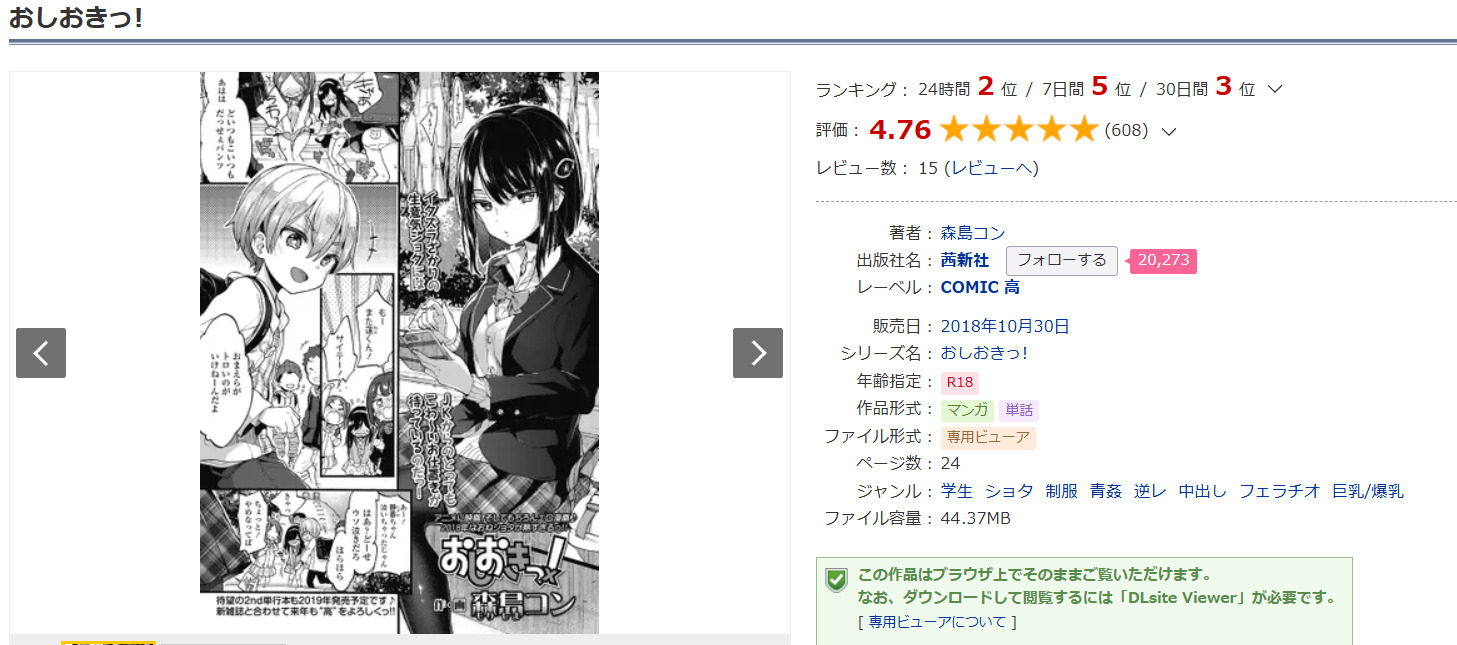Viewport: 1457px width, 645px height.
Task: Open author 森島コン page
Action: (973, 233)
